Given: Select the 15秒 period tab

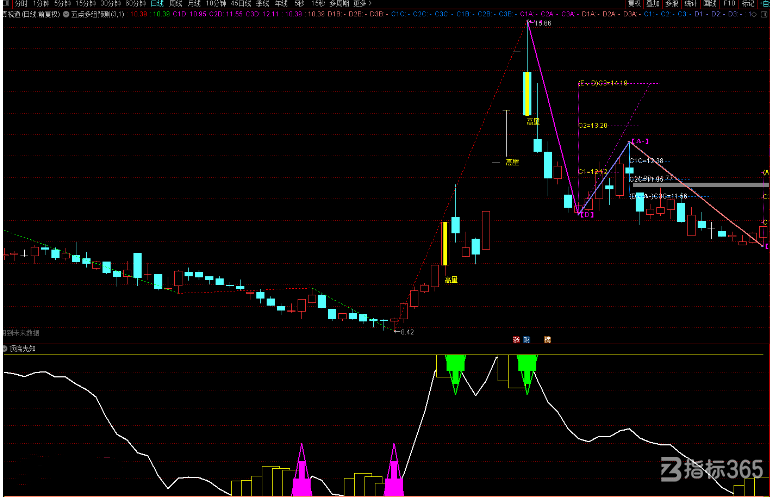Looking at the screenshot, I should 318,3.
